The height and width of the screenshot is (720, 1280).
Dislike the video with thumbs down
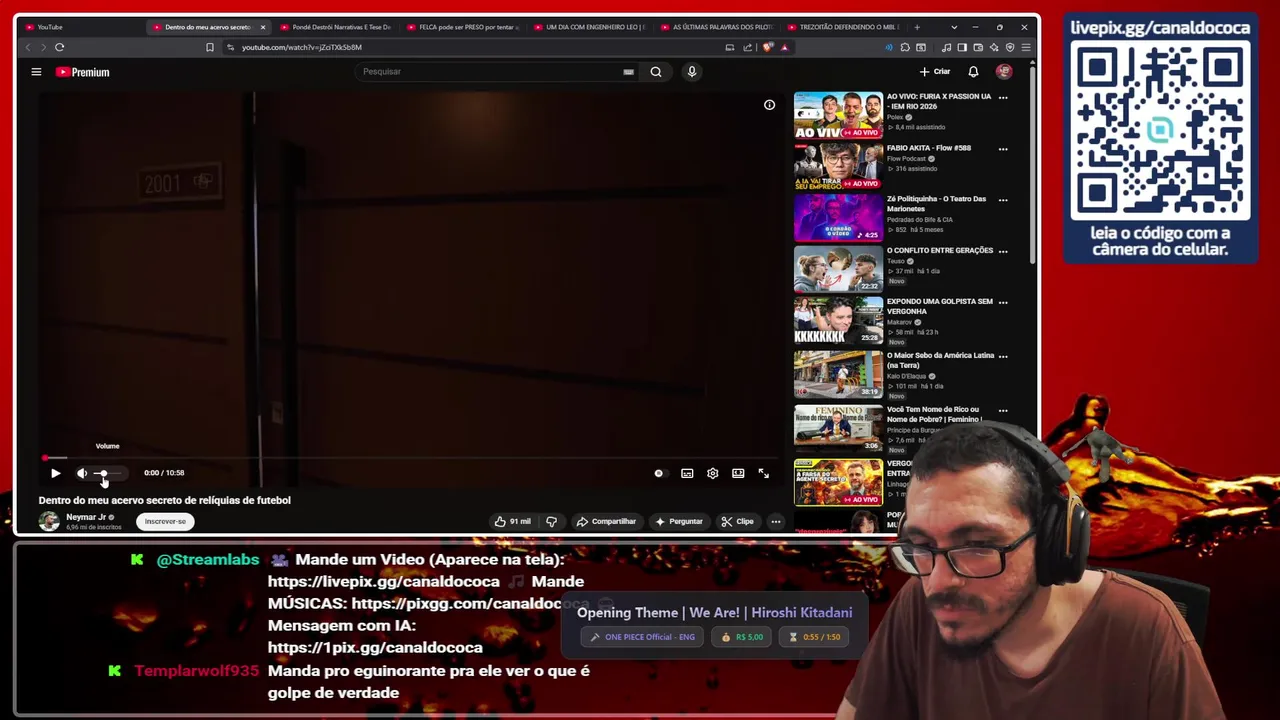tap(551, 521)
